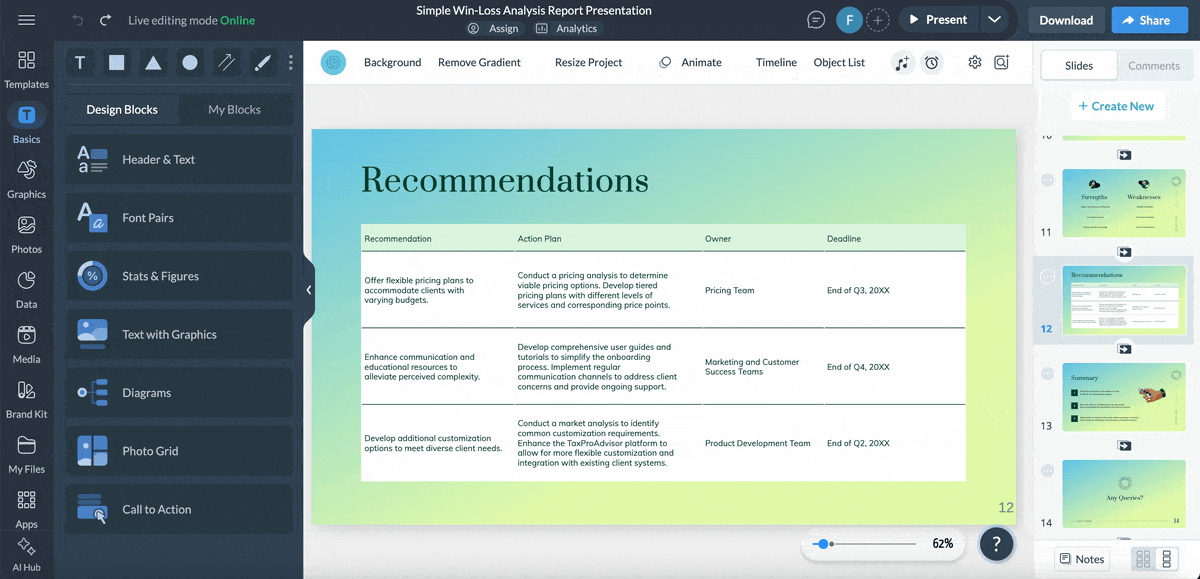Click the comment bubble icon in header

[x=816, y=20]
